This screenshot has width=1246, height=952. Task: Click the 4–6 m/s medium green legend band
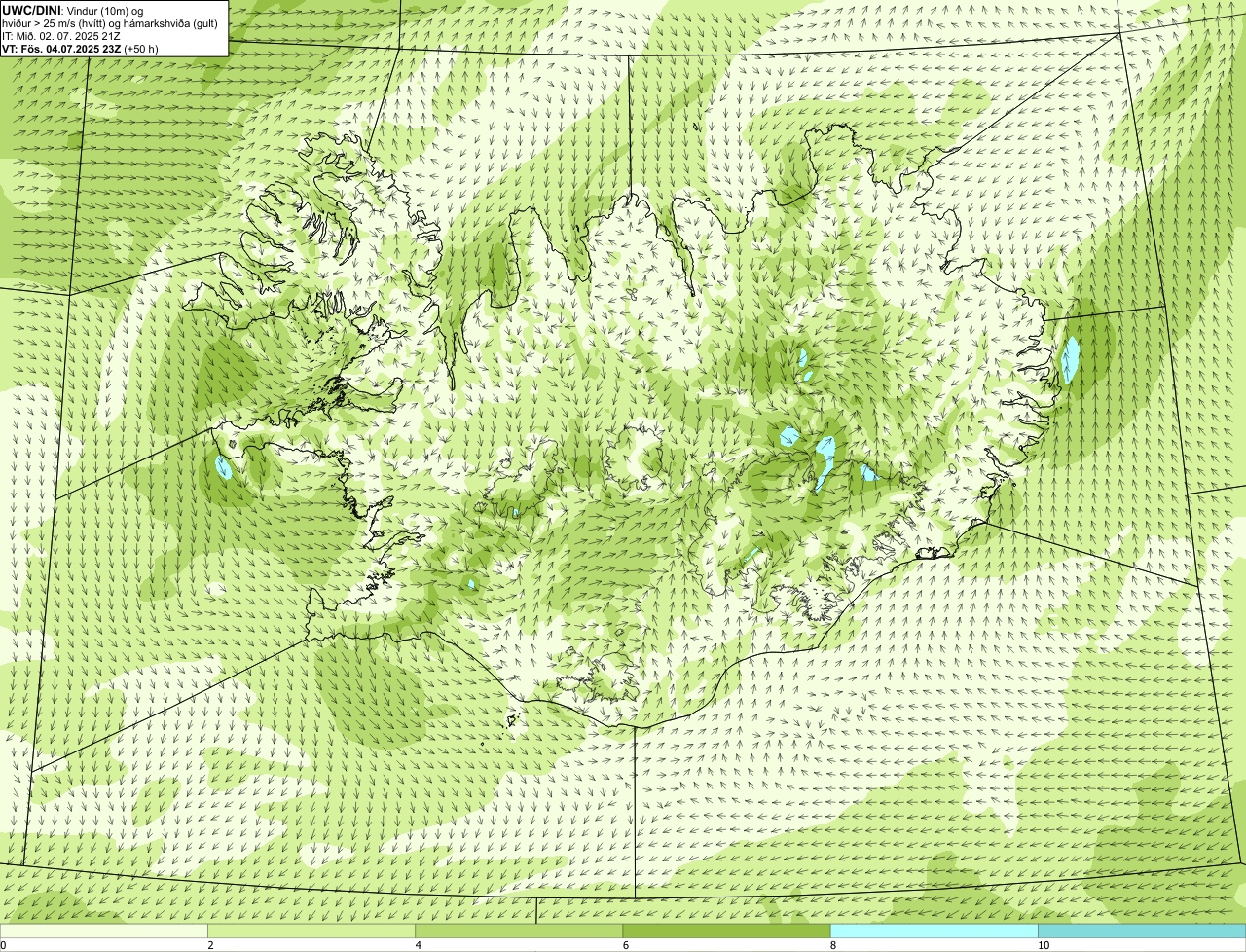click(519, 931)
